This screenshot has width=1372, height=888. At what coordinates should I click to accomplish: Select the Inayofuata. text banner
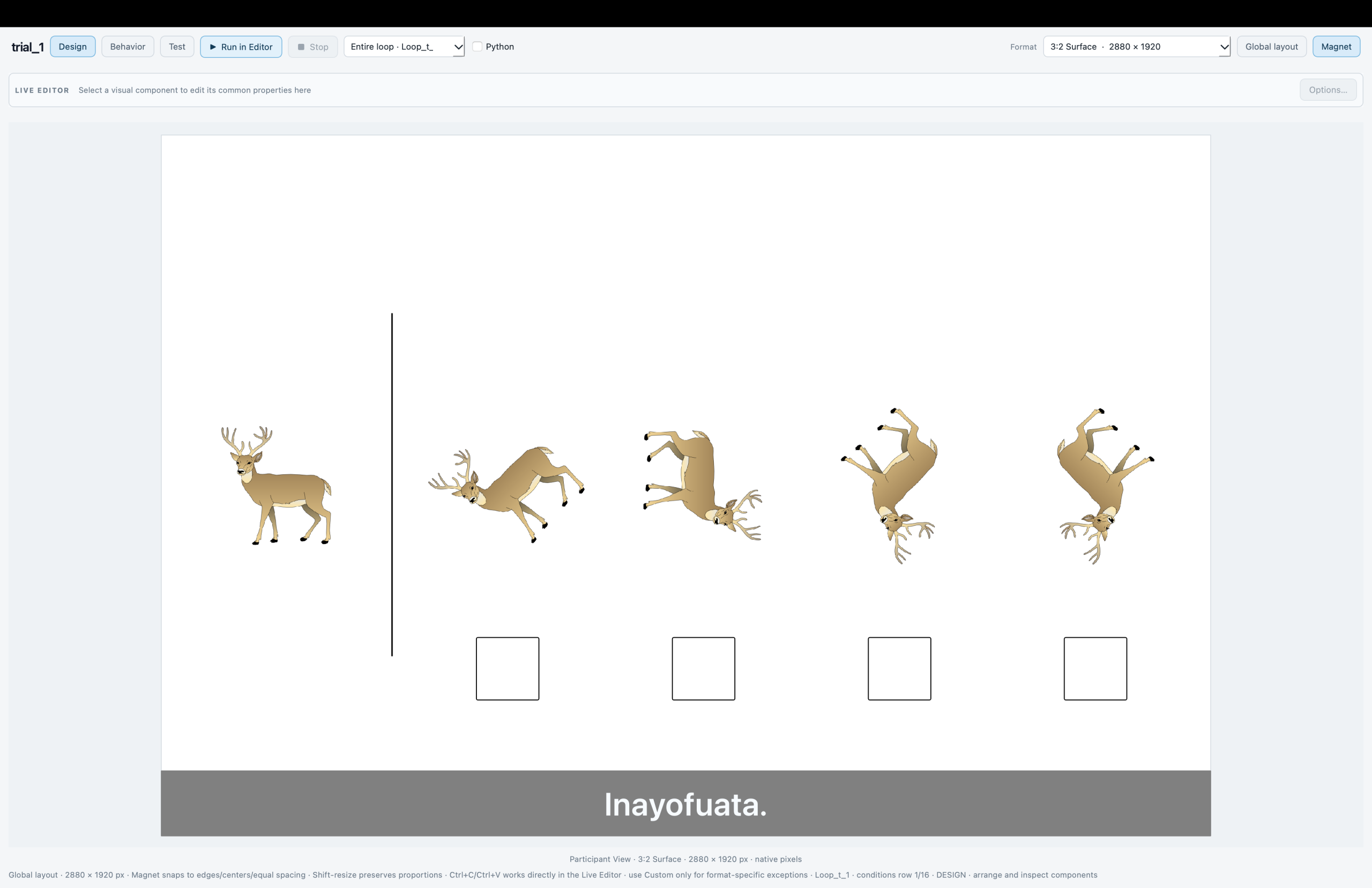pos(686,804)
